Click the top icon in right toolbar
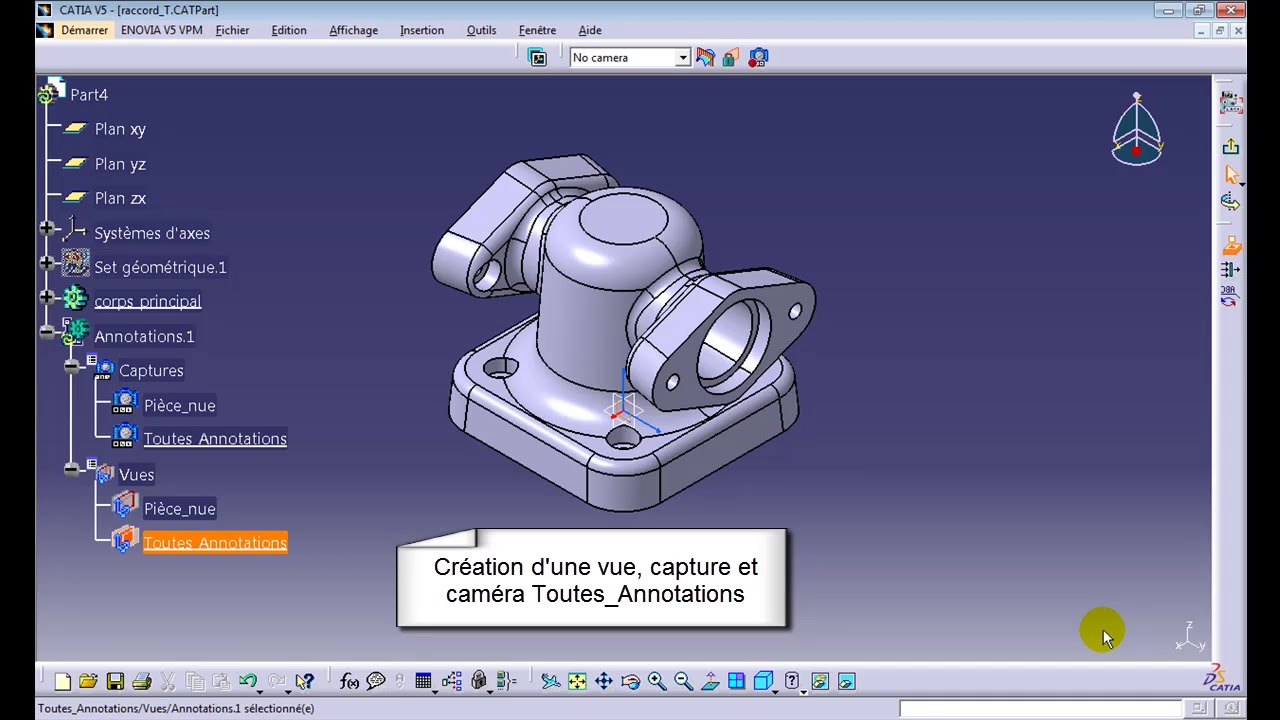 coord(1231,103)
